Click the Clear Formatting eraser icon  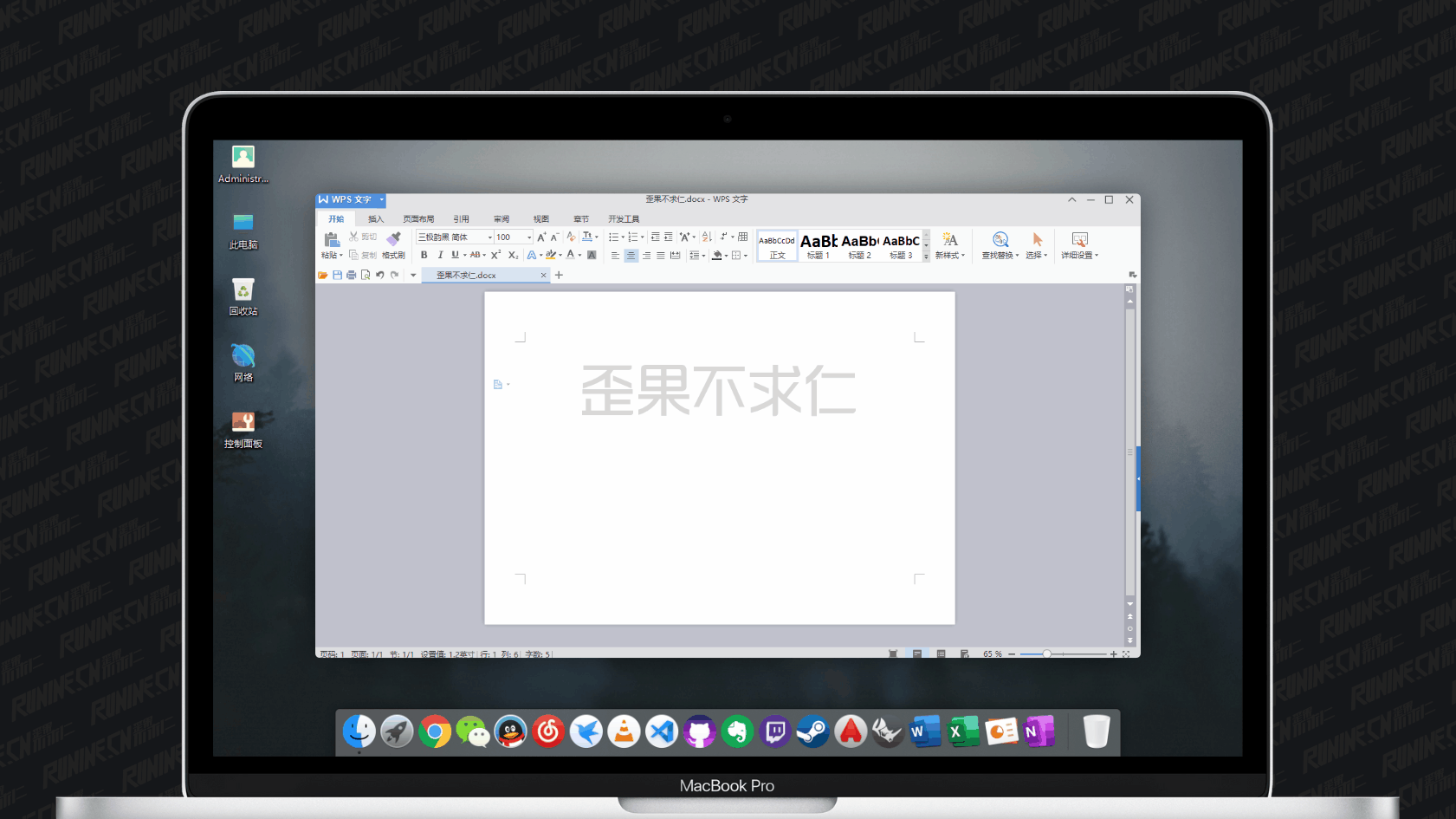coord(571,237)
